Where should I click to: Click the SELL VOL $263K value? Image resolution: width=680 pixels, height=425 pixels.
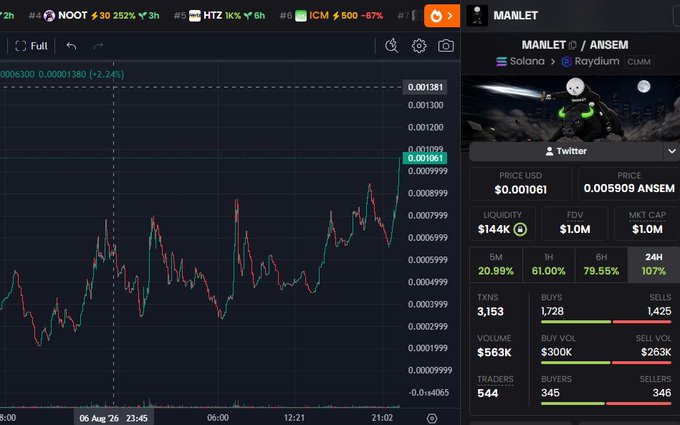click(x=656, y=352)
